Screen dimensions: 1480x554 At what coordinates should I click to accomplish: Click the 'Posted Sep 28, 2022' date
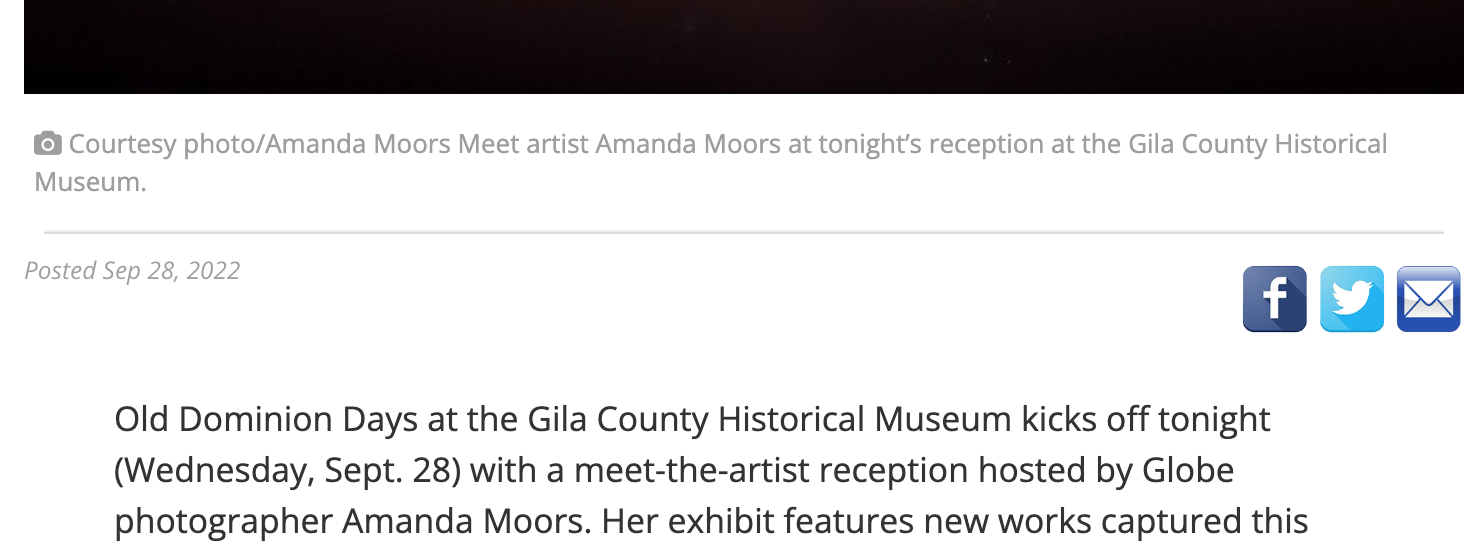tap(132, 271)
